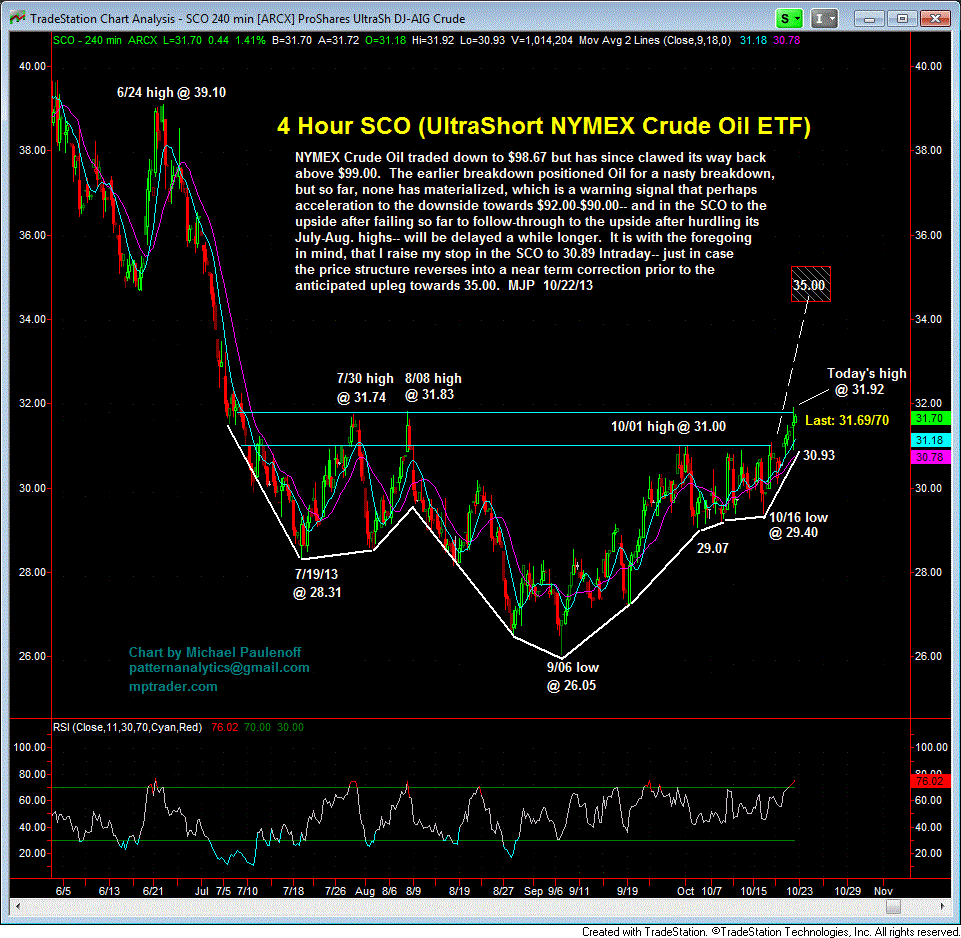Click the green 31.70 last-price marker
This screenshot has height=938, width=961.
tap(930, 418)
